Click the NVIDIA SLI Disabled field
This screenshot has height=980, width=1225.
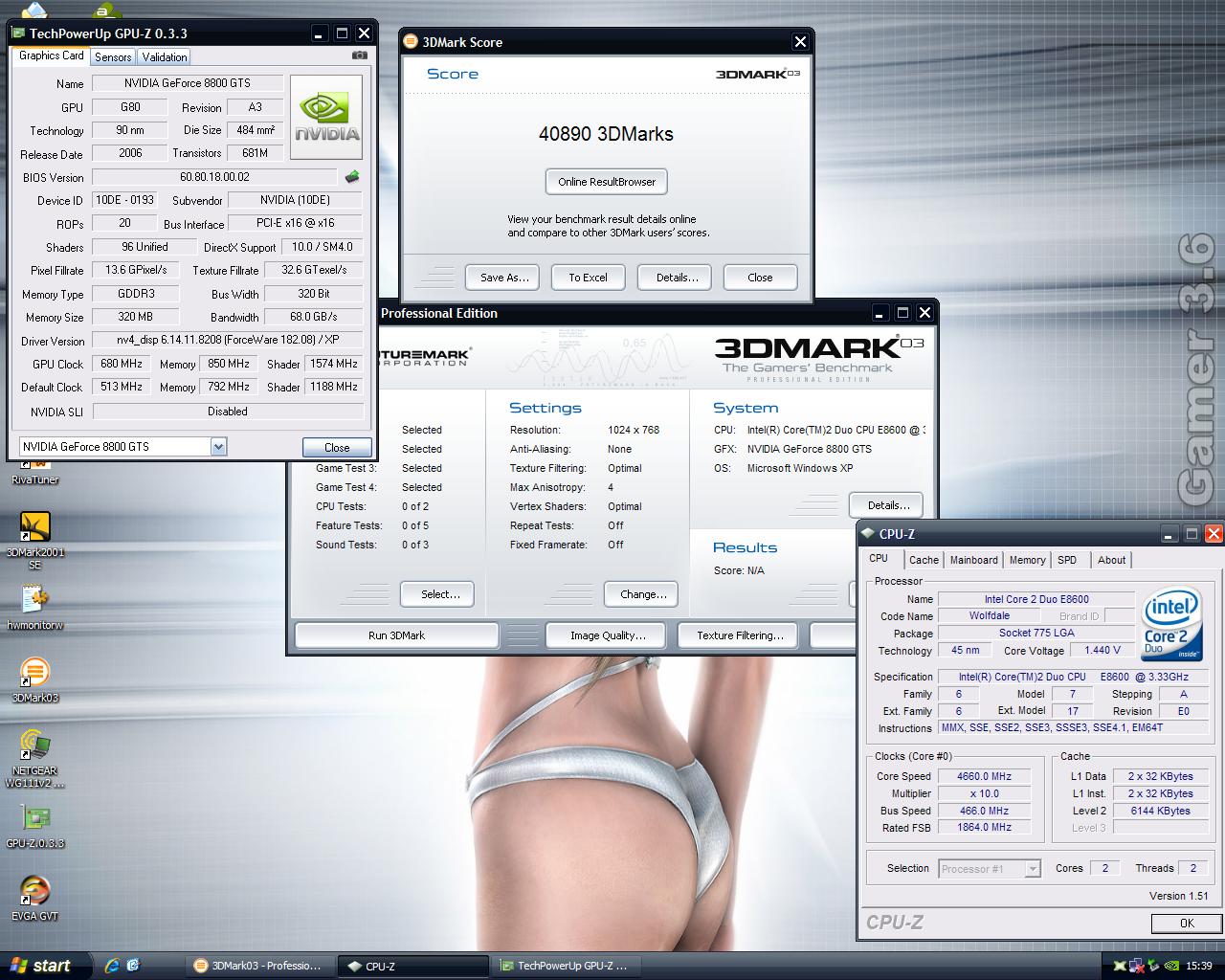(x=228, y=412)
